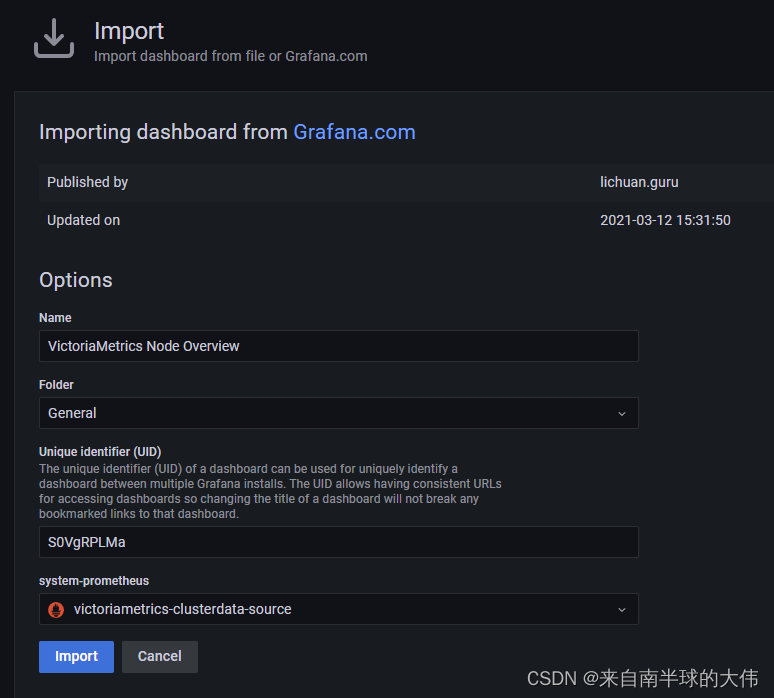
Task: Expand the Folder dropdown chevron
Action: point(621,414)
